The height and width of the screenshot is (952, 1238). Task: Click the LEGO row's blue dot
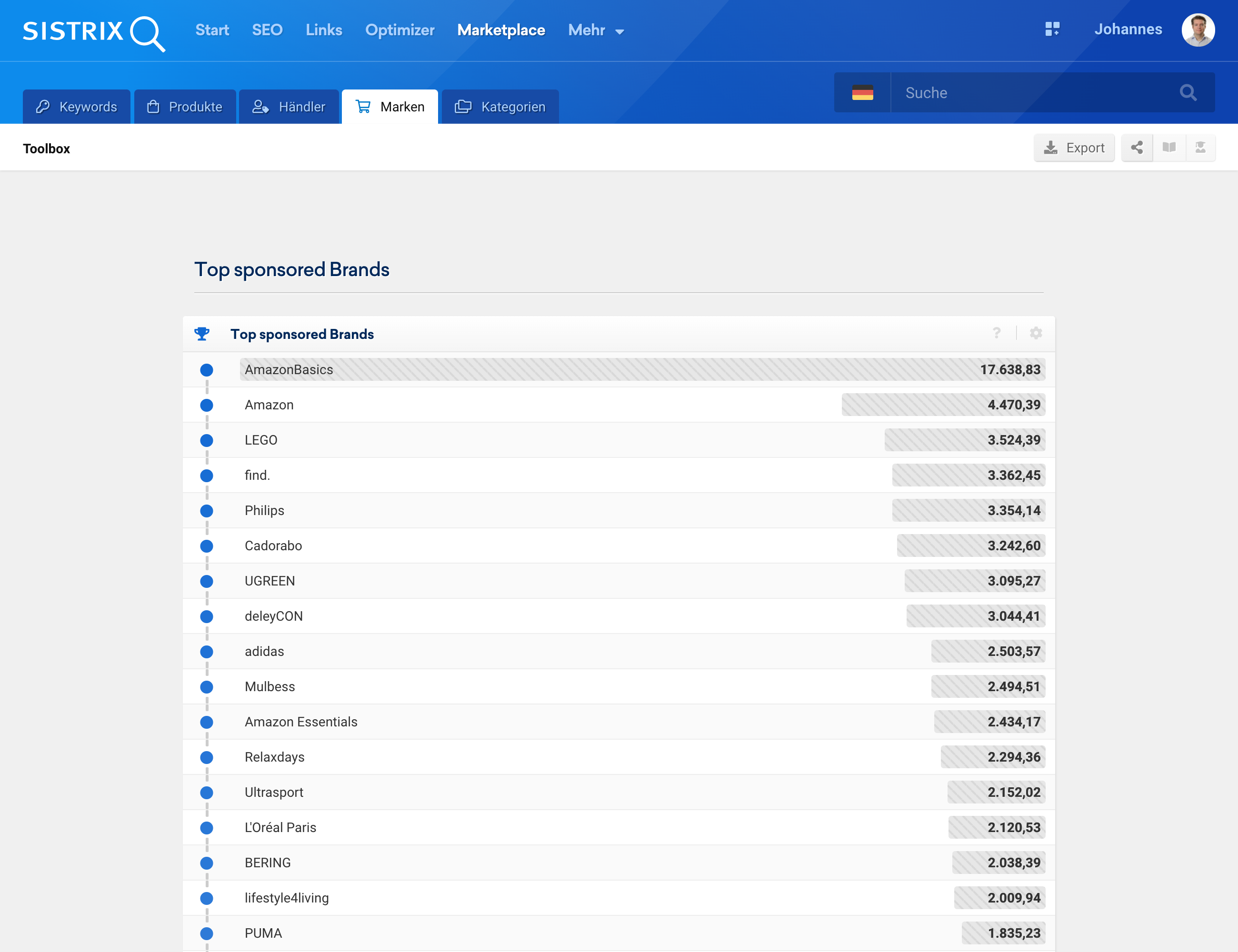point(206,440)
